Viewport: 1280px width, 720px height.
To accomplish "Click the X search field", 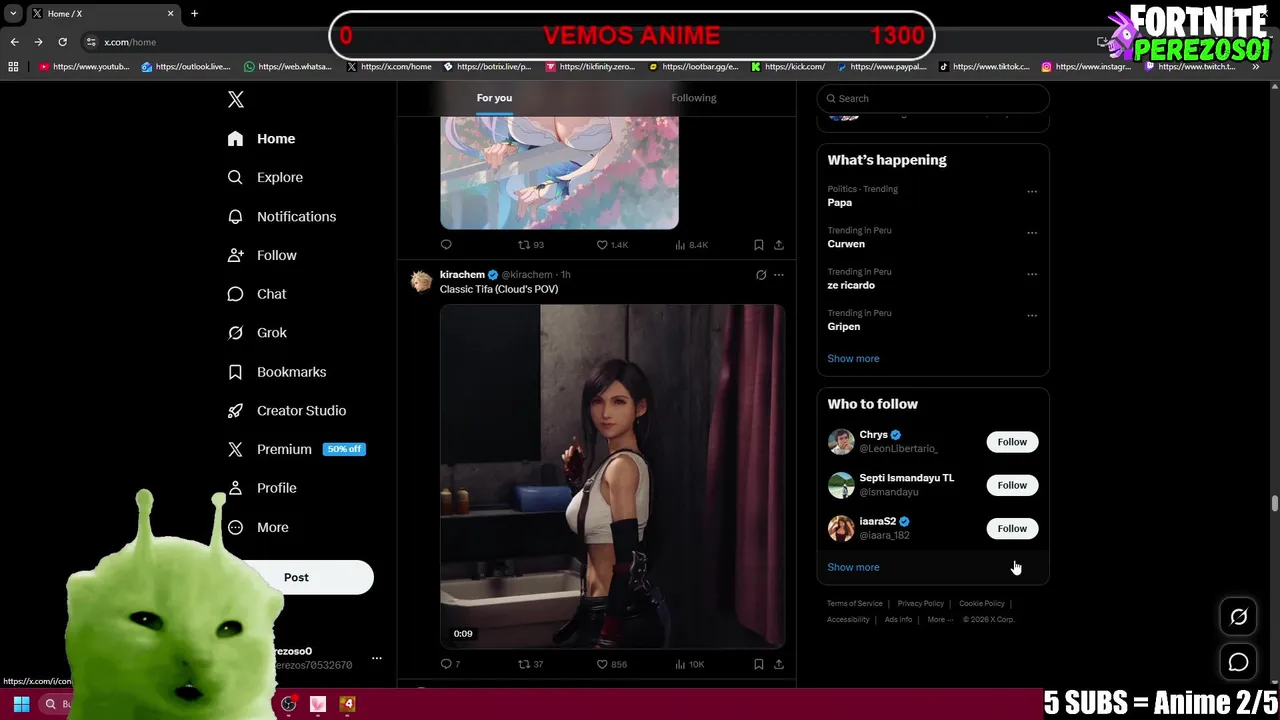I will tap(933, 98).
